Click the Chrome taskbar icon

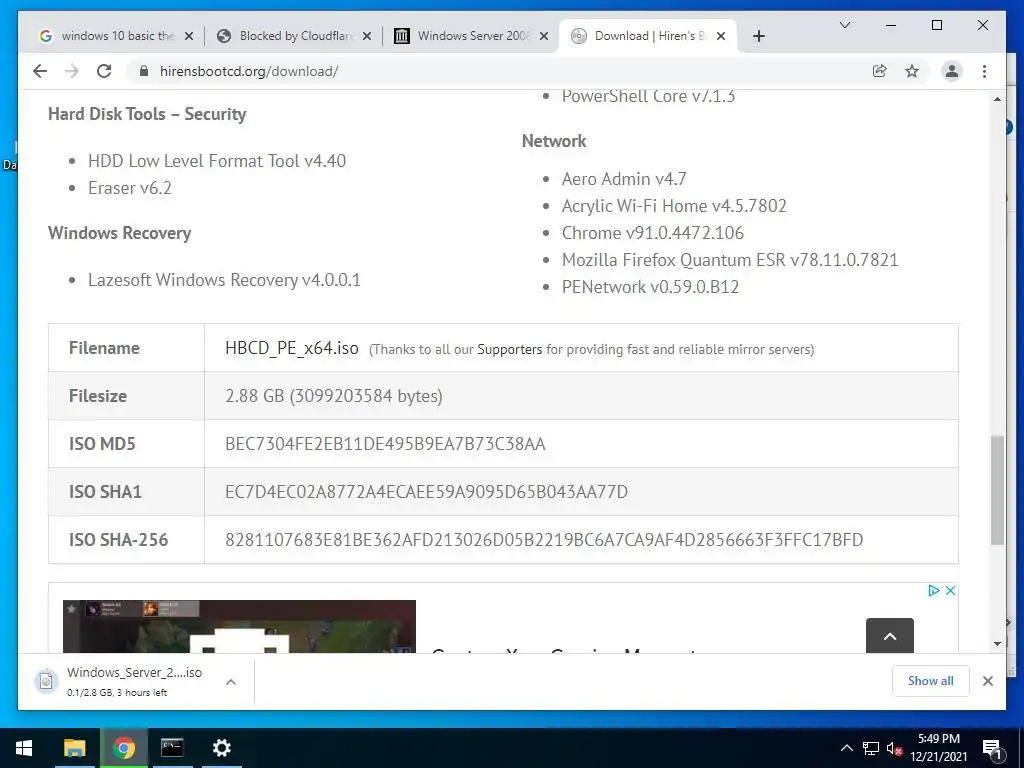(123, 748)
